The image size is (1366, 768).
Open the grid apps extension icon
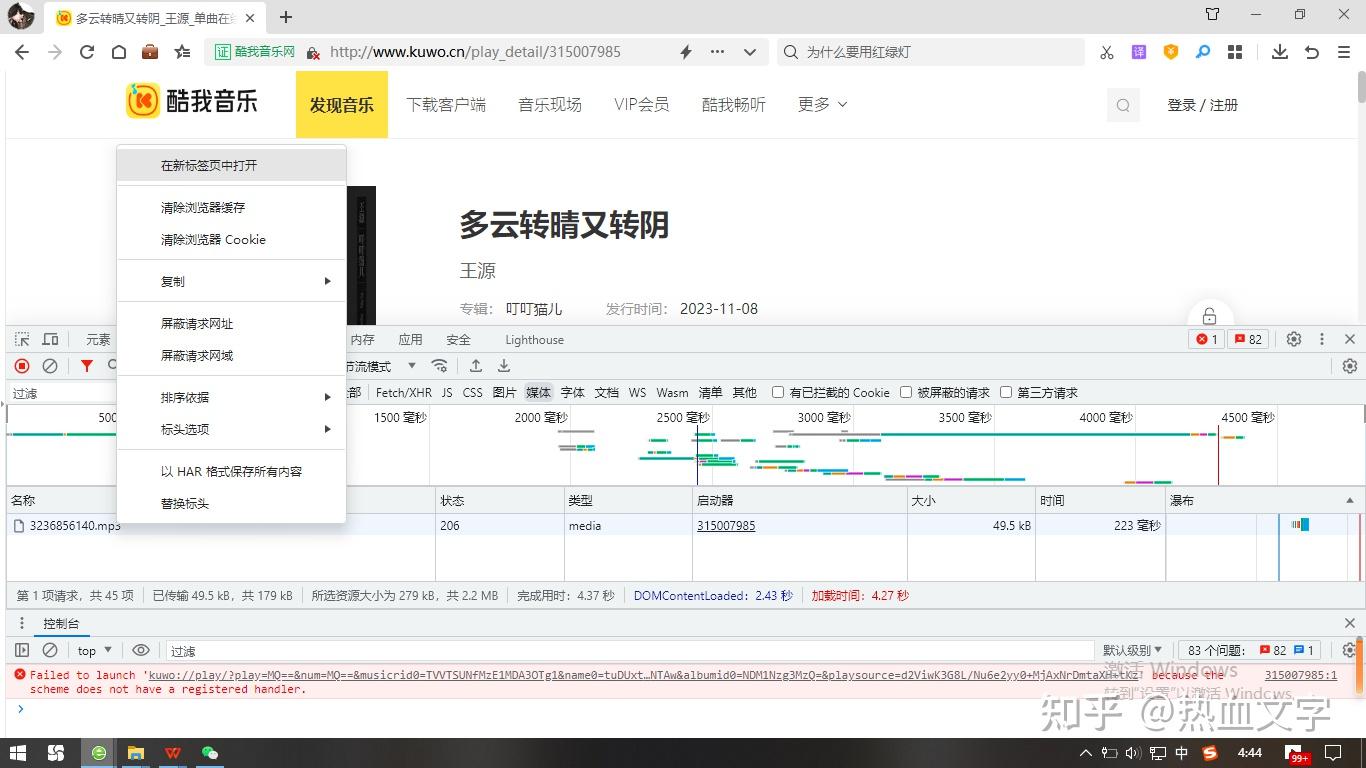click(1235, 52)
